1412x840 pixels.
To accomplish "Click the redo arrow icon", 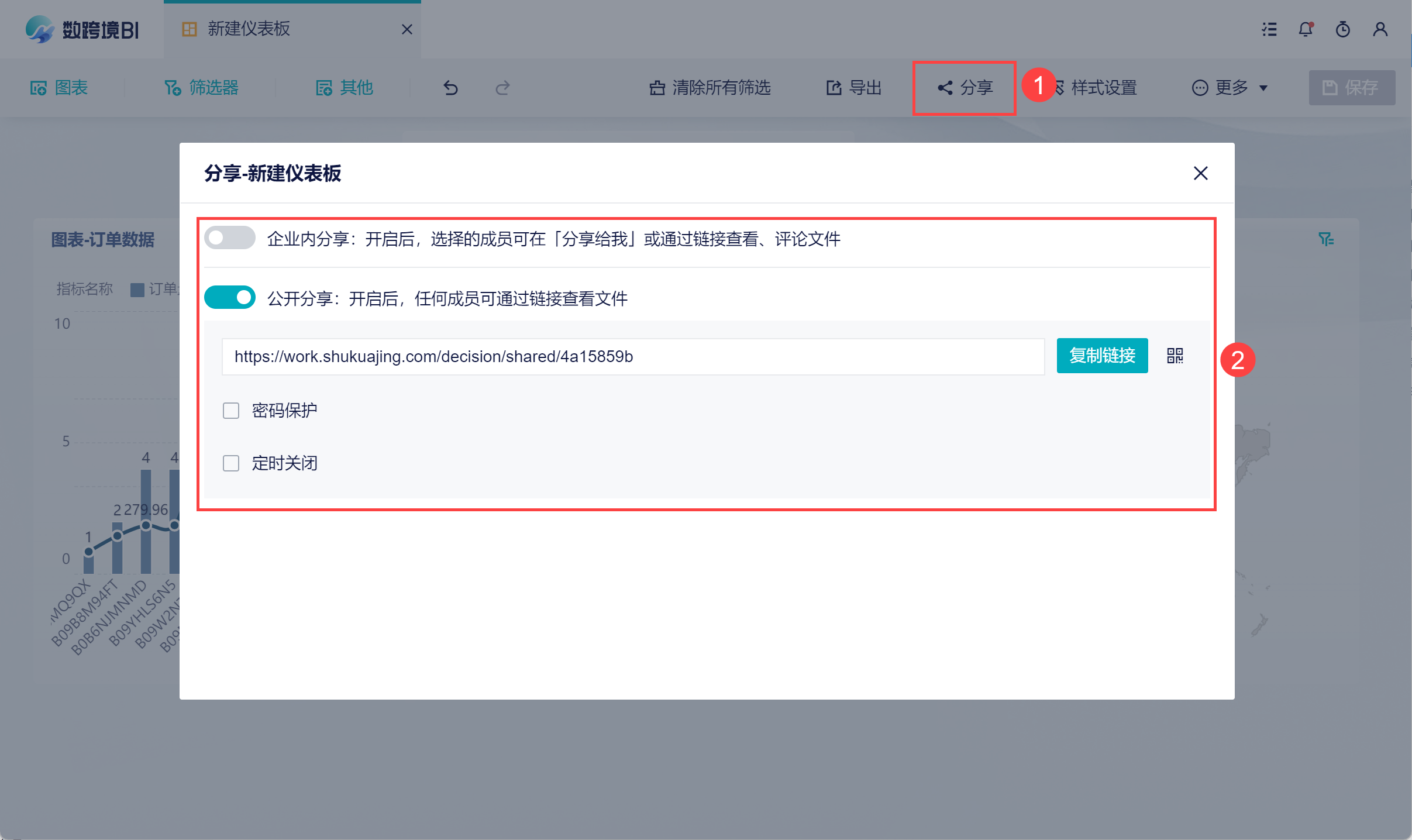I will pyautogui.click(x=502, y=88).
